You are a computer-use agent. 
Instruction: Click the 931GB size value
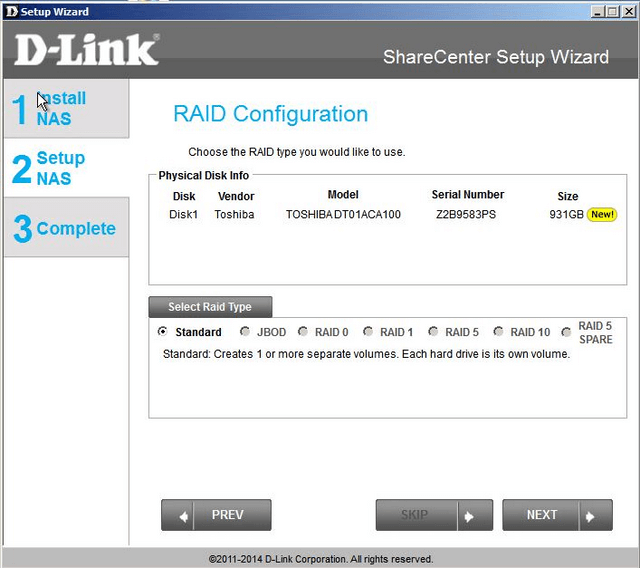566,214
